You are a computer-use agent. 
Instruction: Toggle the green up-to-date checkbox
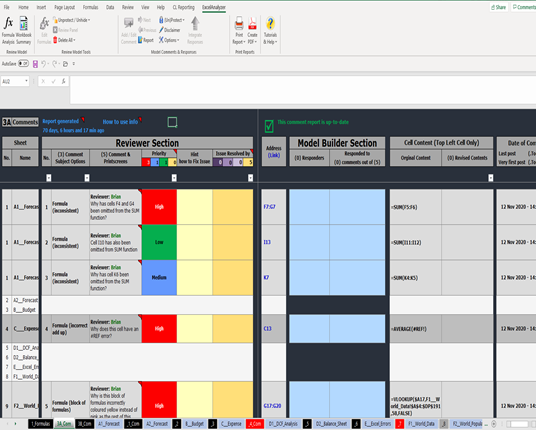269,126
